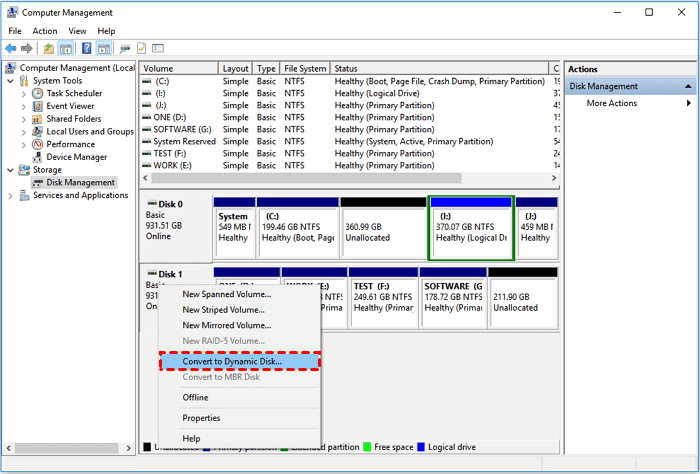Sort by File System column header
The height and width of the screenshot is (474, 700).
[305, 69]
